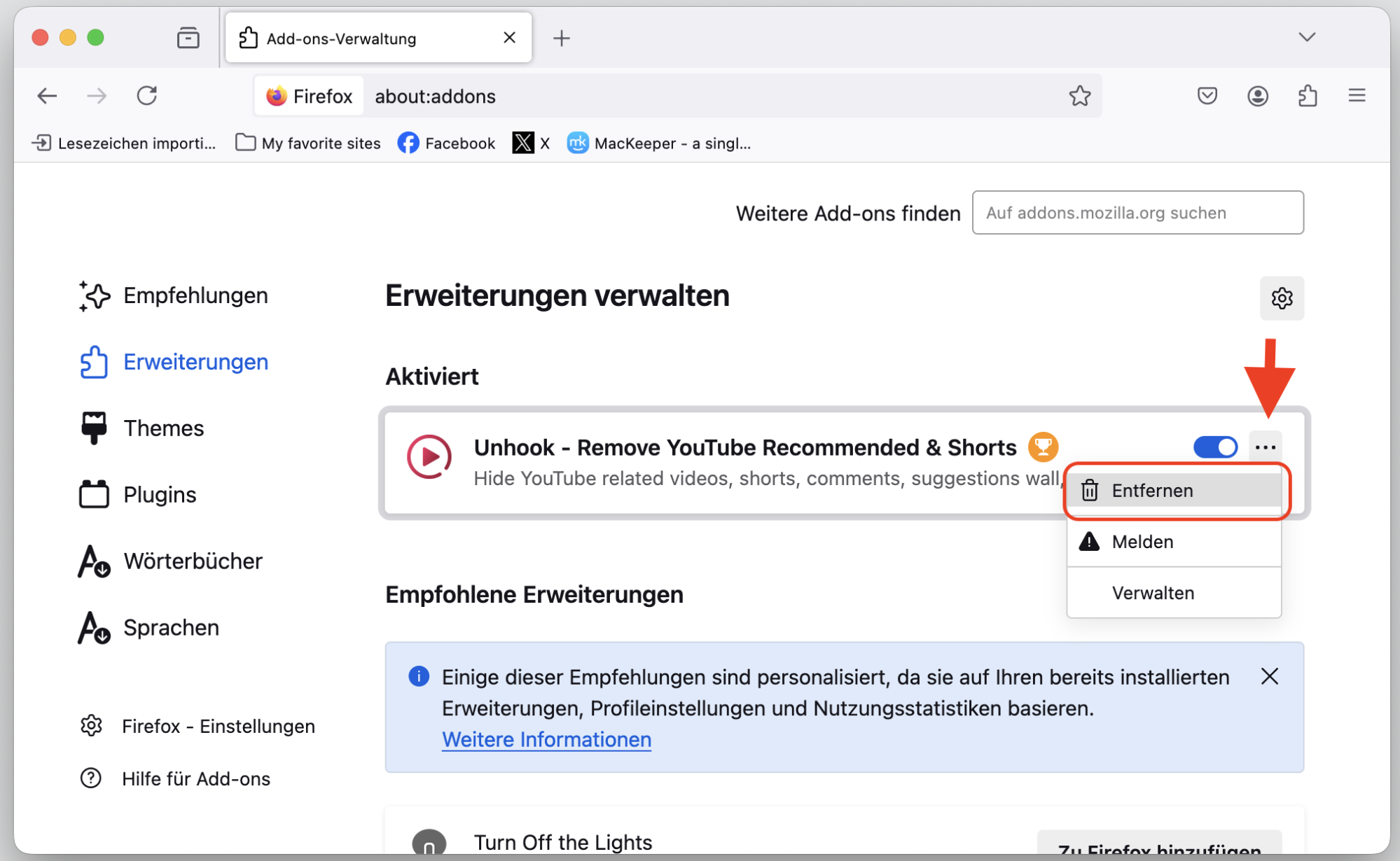Open the Firefox account icon
Image resolution: width=1400 pixels, height=861 pixels.
pyautogui.click(x=1257, y=96)
